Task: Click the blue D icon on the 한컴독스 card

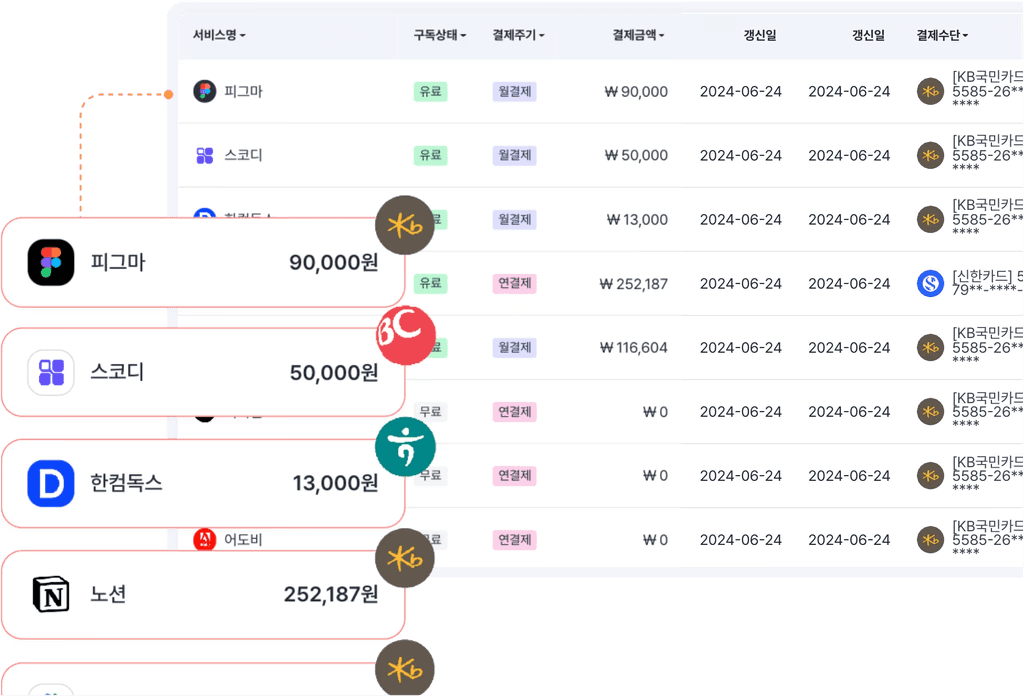Action: [51, 483]
